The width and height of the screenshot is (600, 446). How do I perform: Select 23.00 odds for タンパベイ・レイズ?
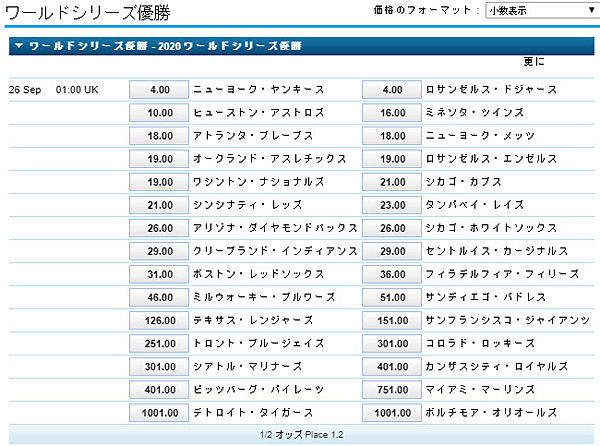[392, 205]
